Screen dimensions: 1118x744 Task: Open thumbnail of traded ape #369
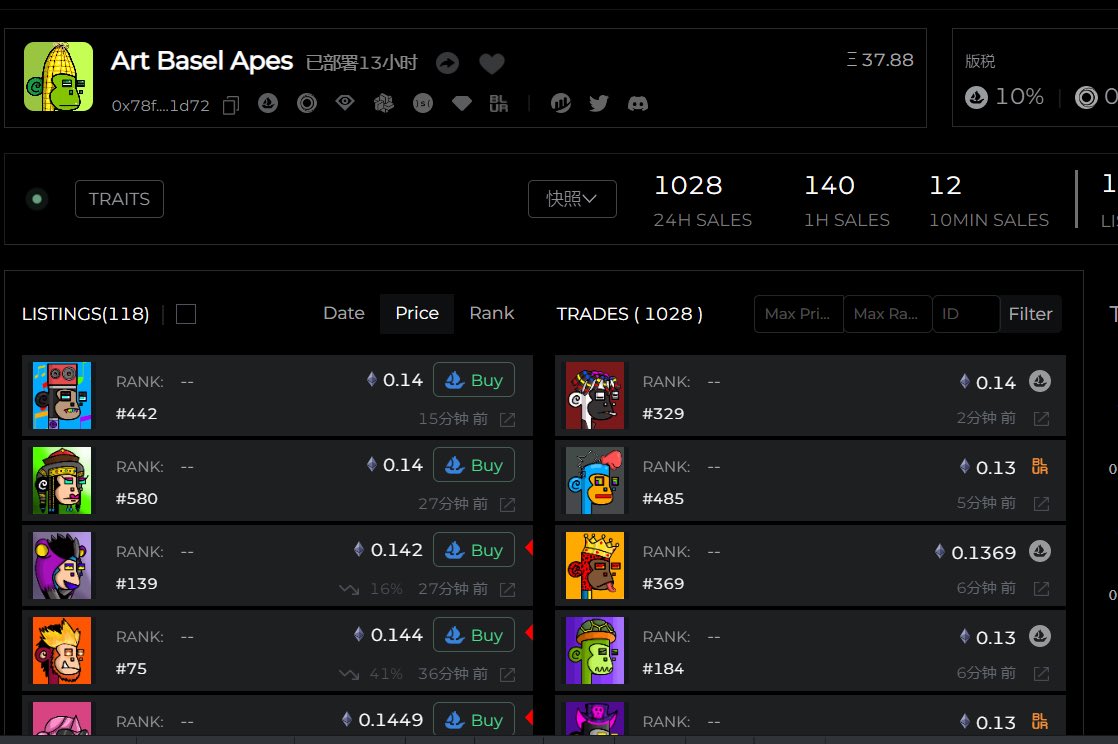tap(595, 565)
